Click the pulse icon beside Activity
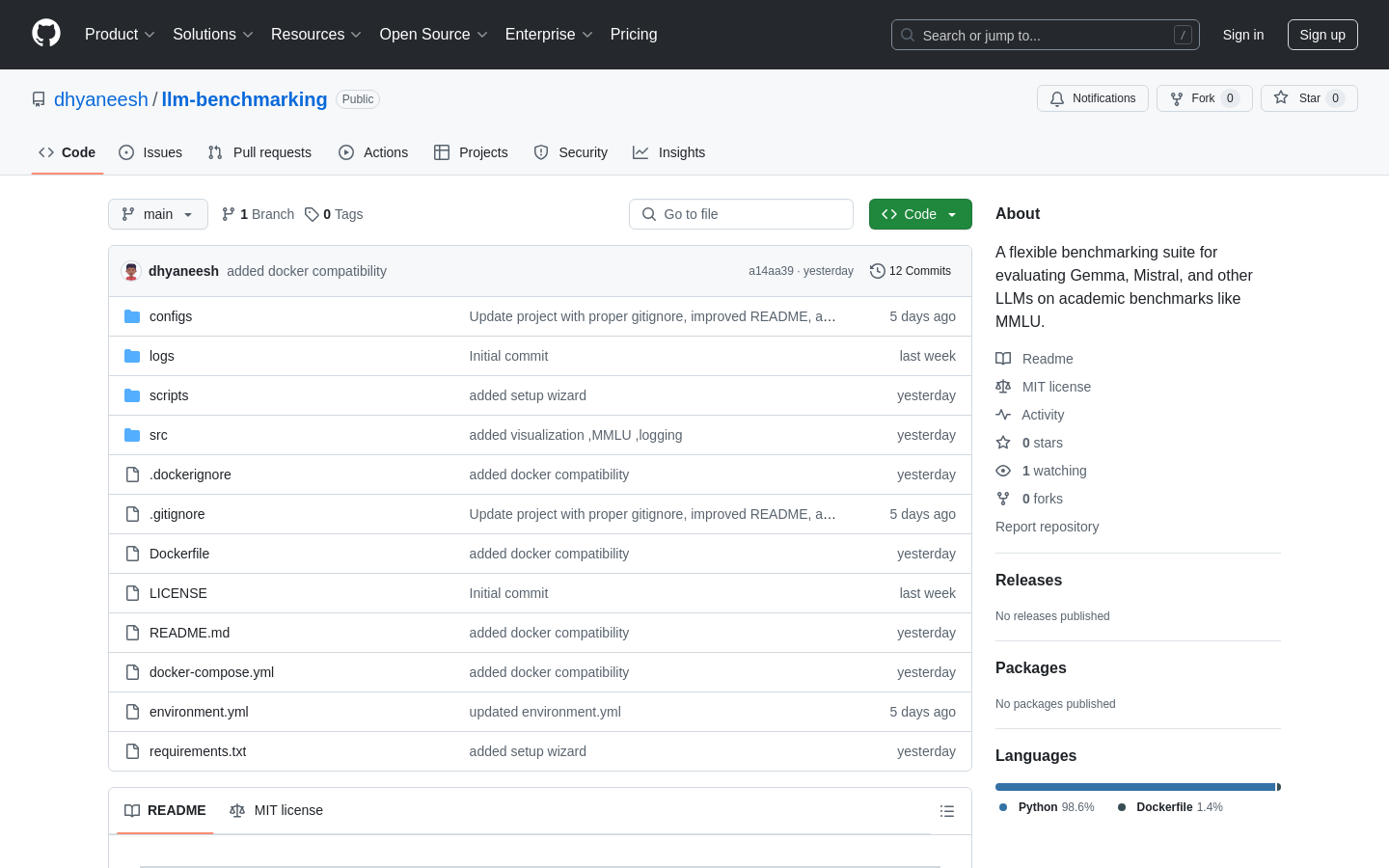The image size is (1389, 868). tap(1003, 415)
